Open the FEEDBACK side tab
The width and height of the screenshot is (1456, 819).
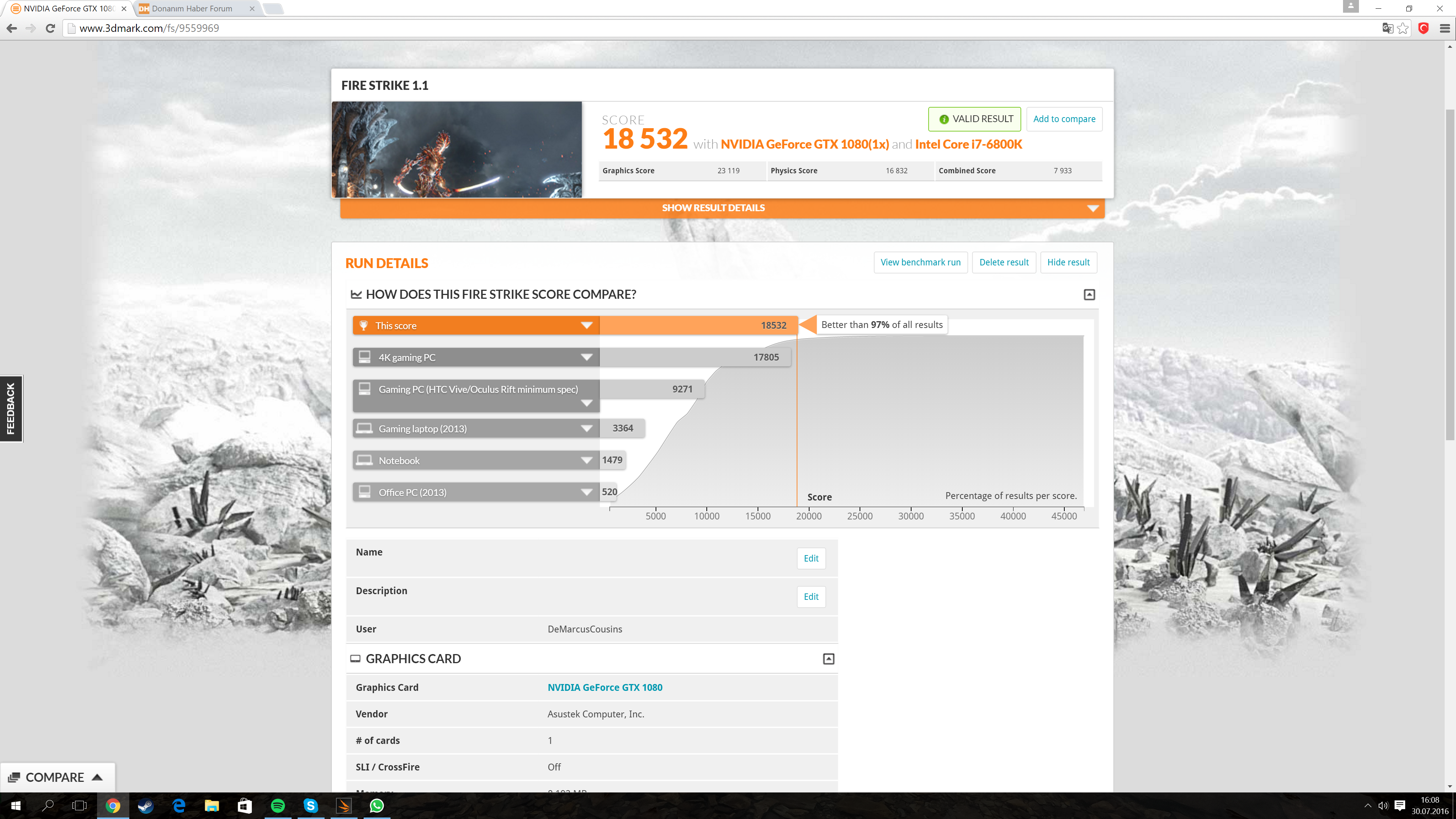[11, 409]
